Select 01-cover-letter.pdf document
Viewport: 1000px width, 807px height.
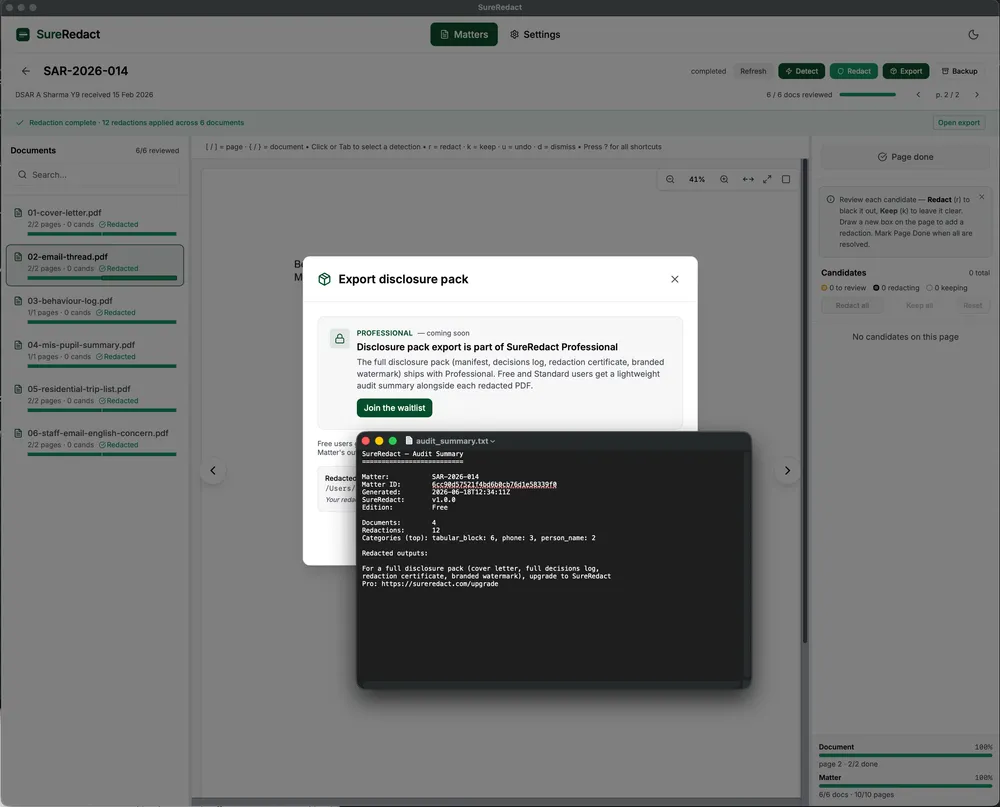(x=95, y=221)
